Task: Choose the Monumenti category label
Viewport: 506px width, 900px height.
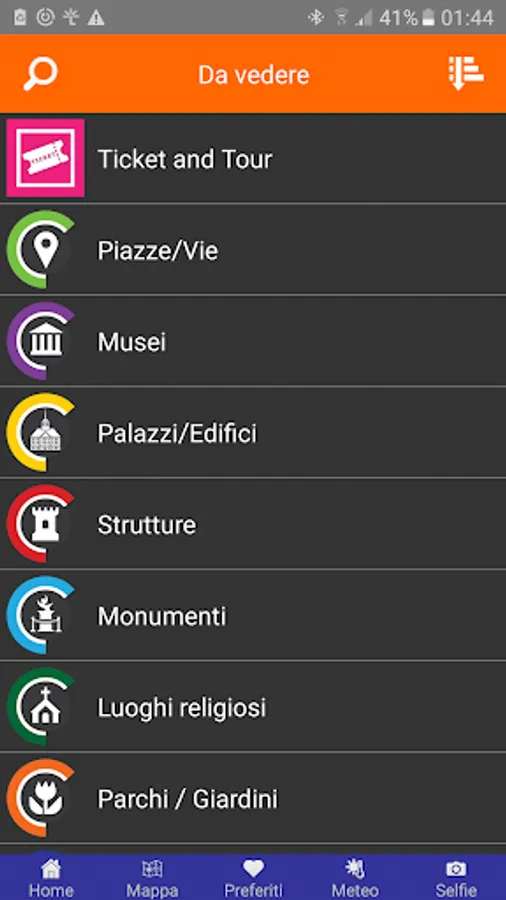Action: coord(162,616)
